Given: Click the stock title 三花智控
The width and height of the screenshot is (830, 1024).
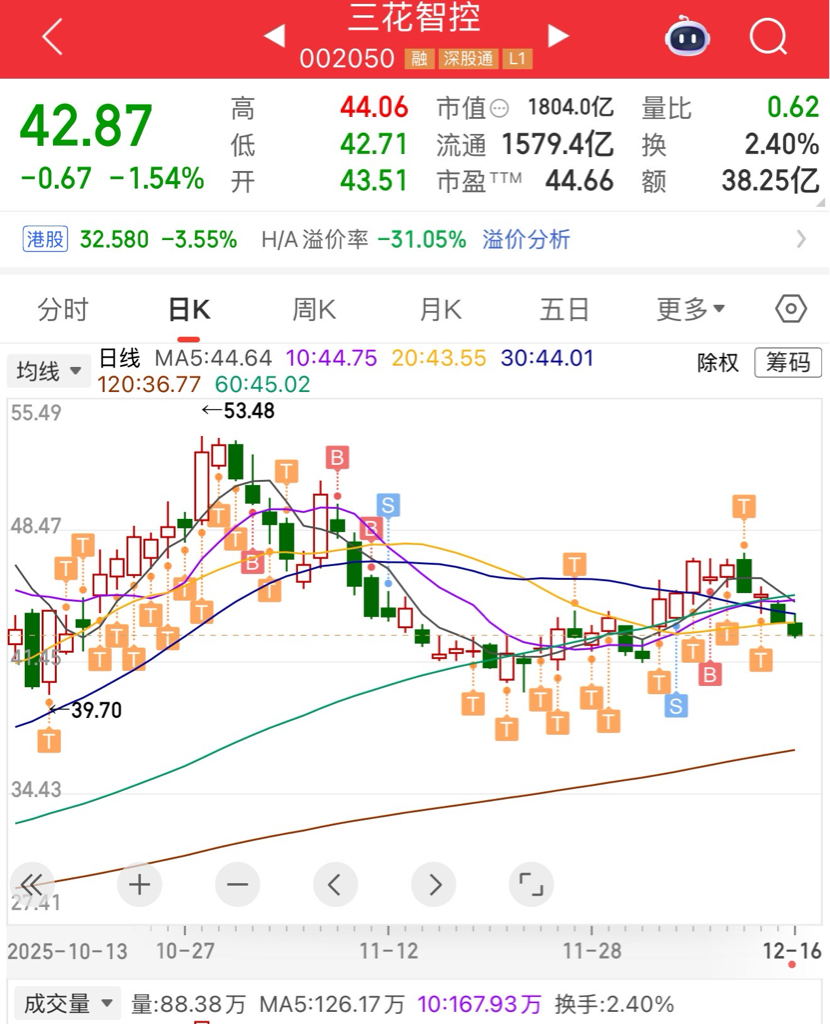Looking at the screenshot, I should (414, 18).
